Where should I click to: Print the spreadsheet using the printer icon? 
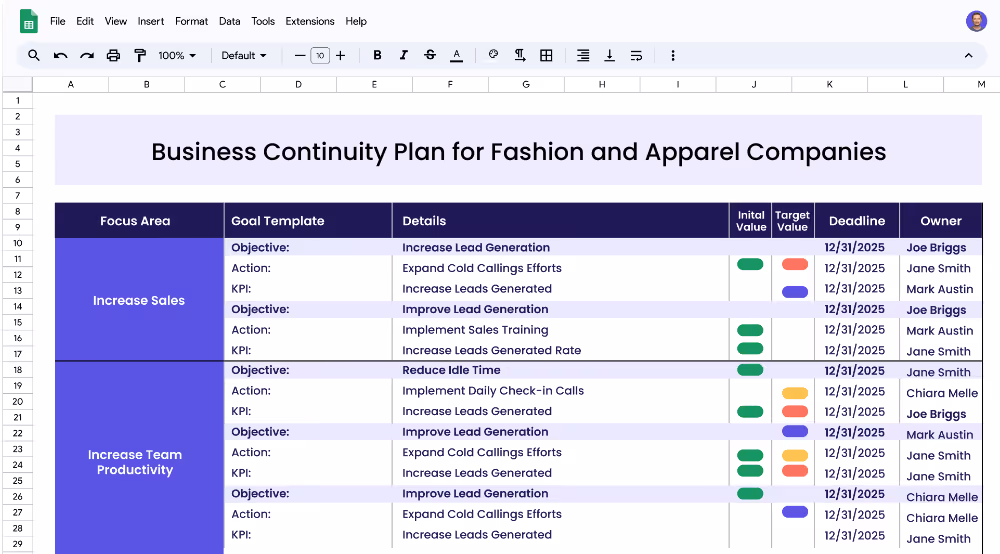tap(113, 56)
